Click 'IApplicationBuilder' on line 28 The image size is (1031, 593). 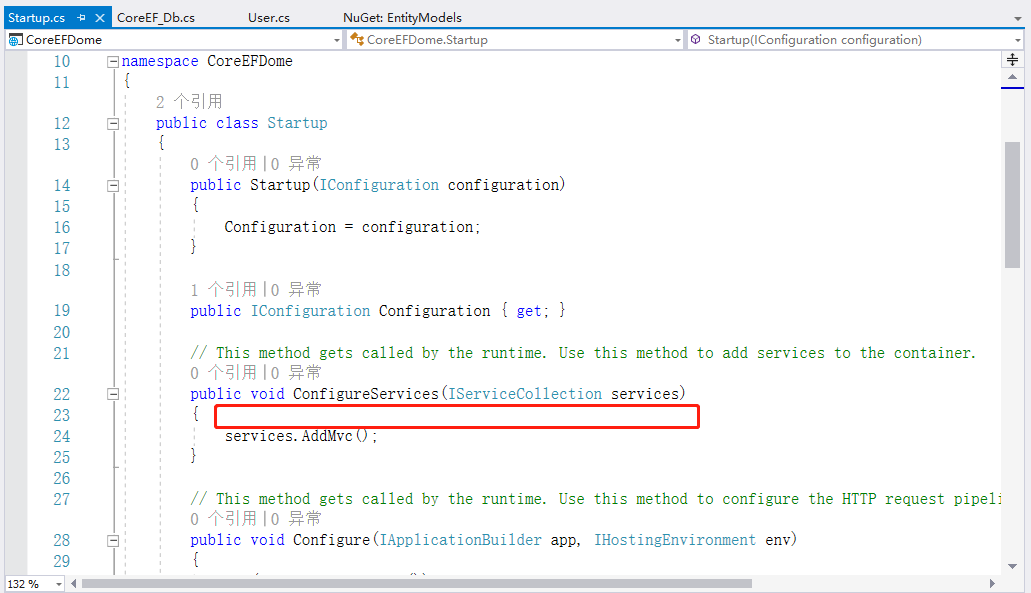click(x=460, y=540)
